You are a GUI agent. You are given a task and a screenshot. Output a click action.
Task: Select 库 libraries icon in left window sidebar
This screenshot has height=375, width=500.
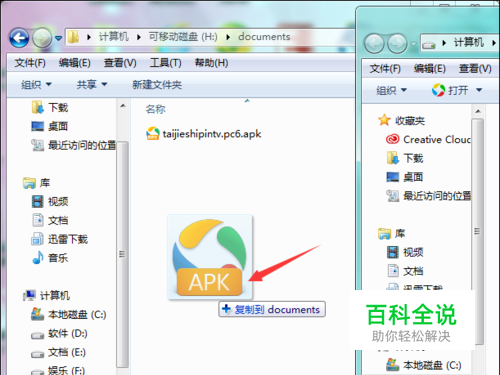pyautogui.click(x=29, y=183)
